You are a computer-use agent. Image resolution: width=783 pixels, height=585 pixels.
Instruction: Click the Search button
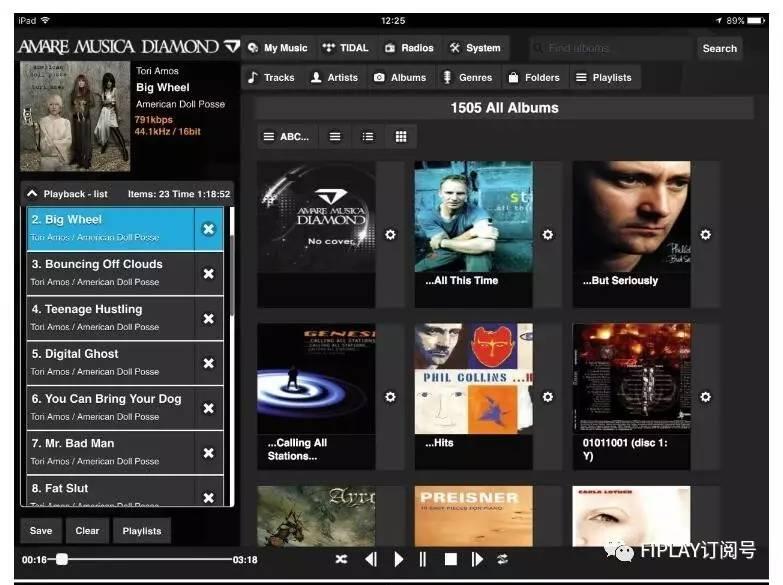click(x=719, y=48)
